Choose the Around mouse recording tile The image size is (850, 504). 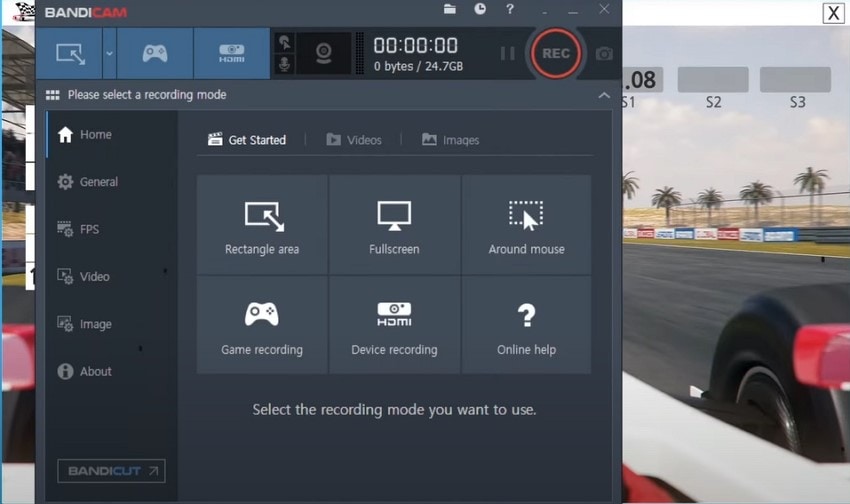click(x=526, y=225)
